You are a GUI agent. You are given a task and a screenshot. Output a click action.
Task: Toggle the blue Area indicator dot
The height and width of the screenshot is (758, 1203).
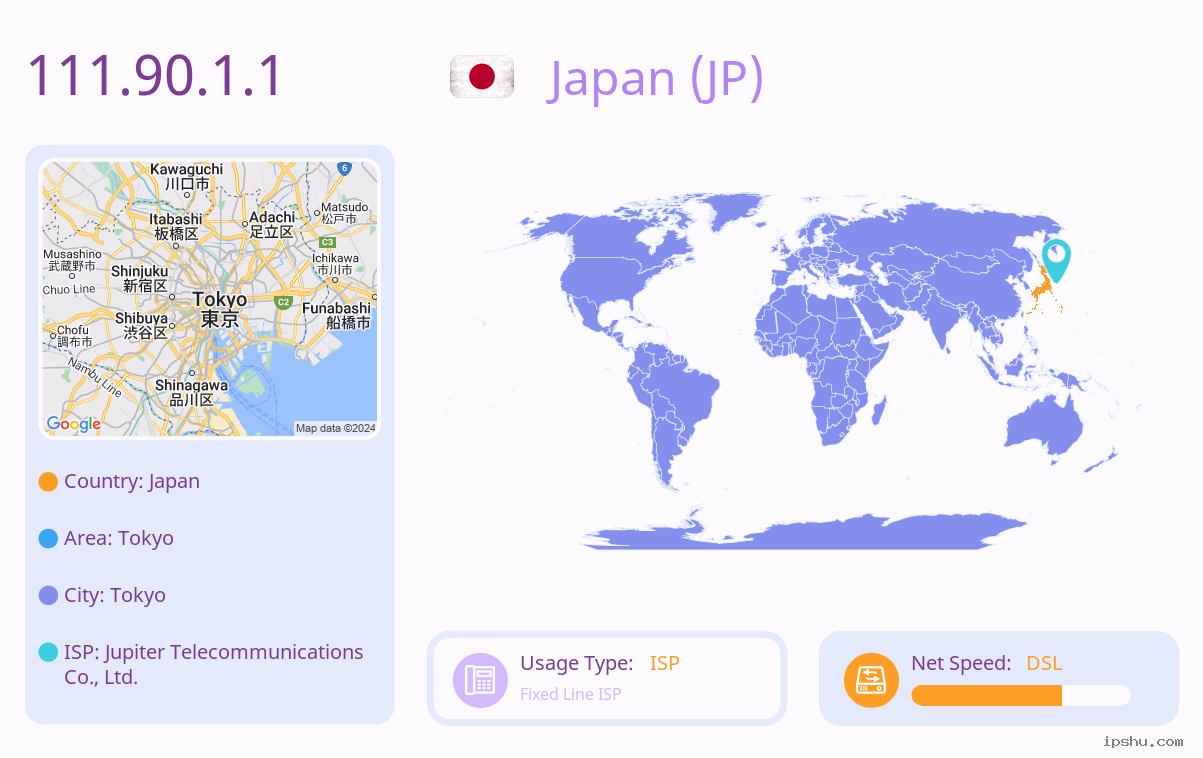coord(46,538)
